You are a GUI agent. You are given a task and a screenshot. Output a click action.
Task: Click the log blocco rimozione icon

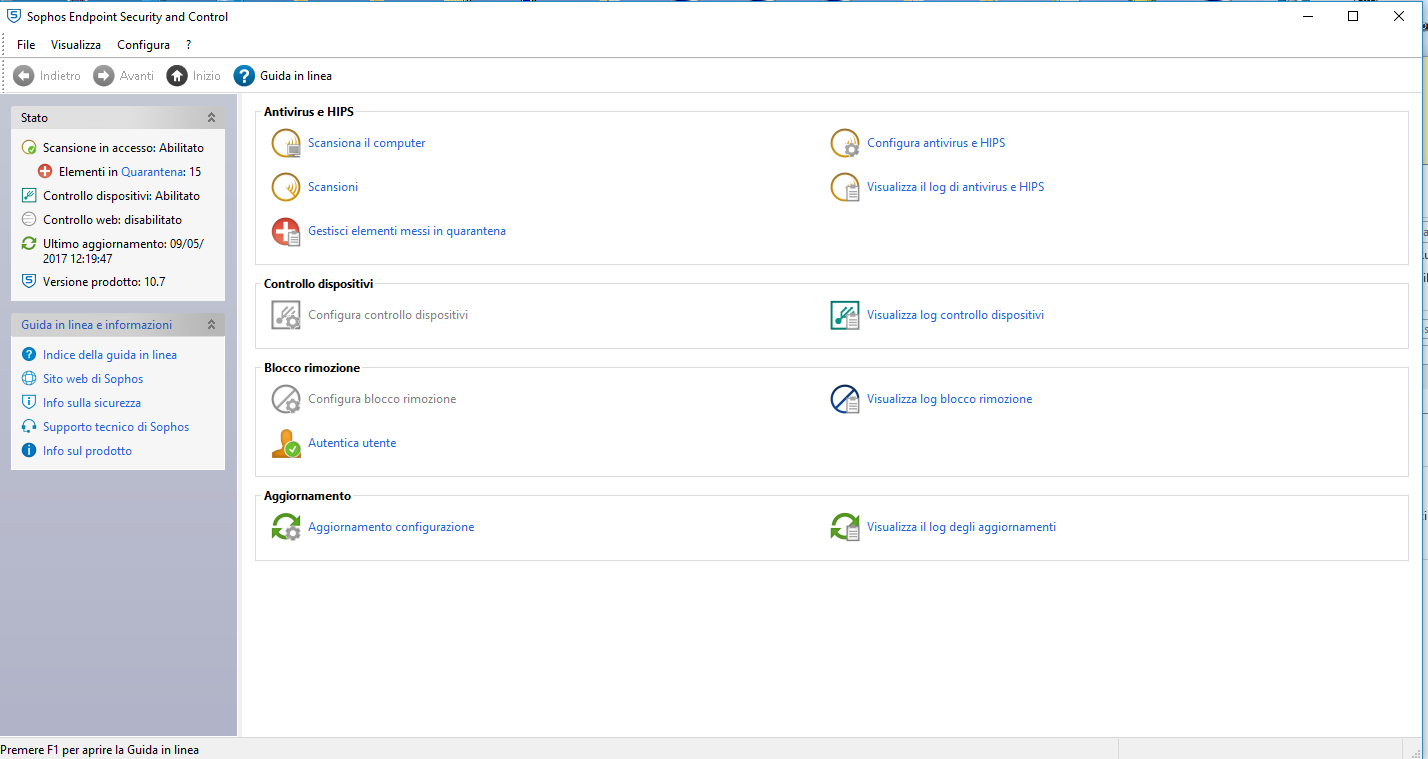point(845,399)
